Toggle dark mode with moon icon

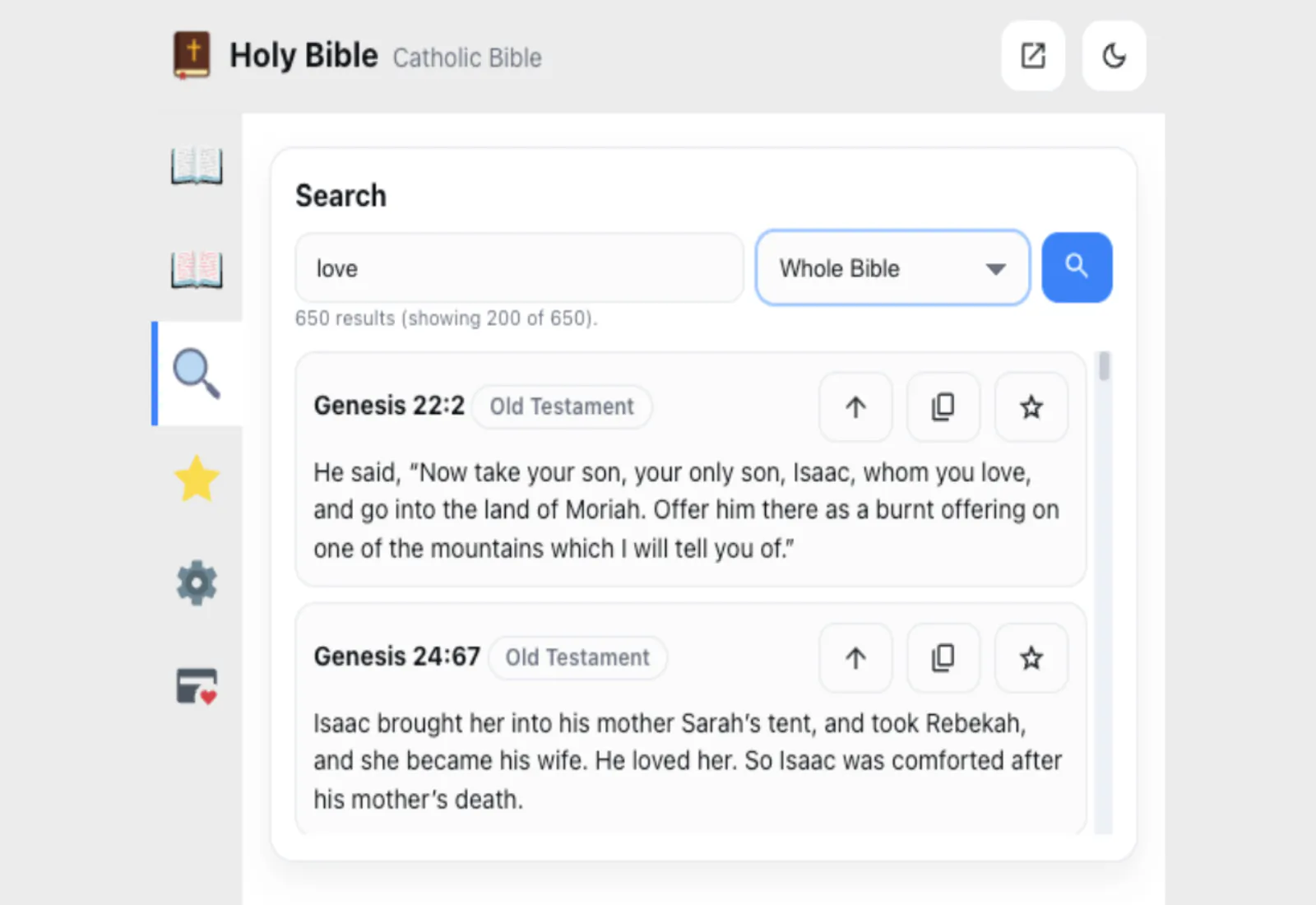(x=1114, y=56)
